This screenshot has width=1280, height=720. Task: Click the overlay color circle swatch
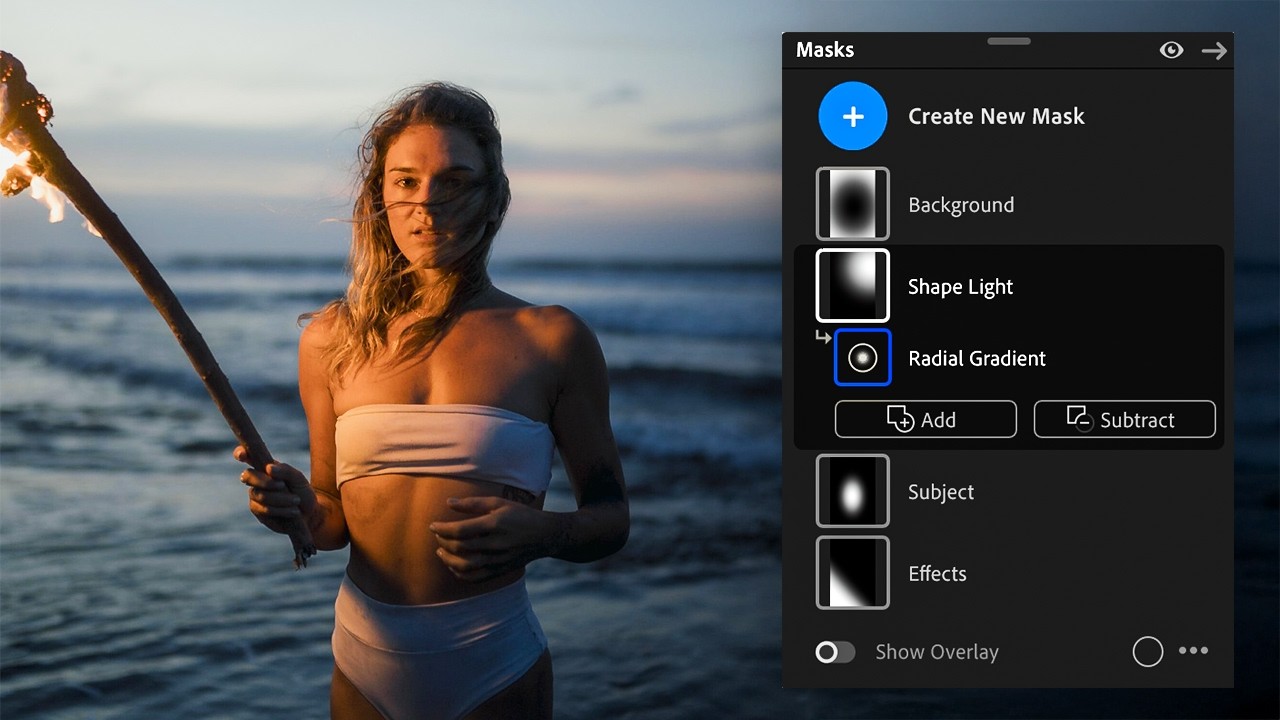1148,652
